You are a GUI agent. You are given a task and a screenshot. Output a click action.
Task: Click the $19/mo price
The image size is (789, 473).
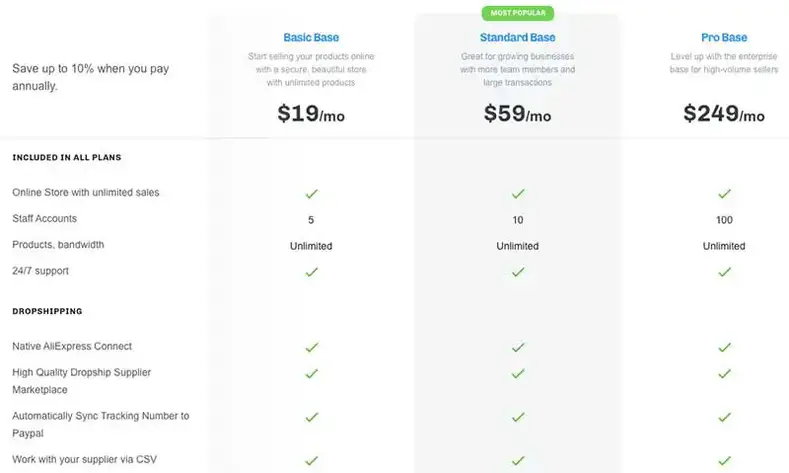[x=311, y=114]
